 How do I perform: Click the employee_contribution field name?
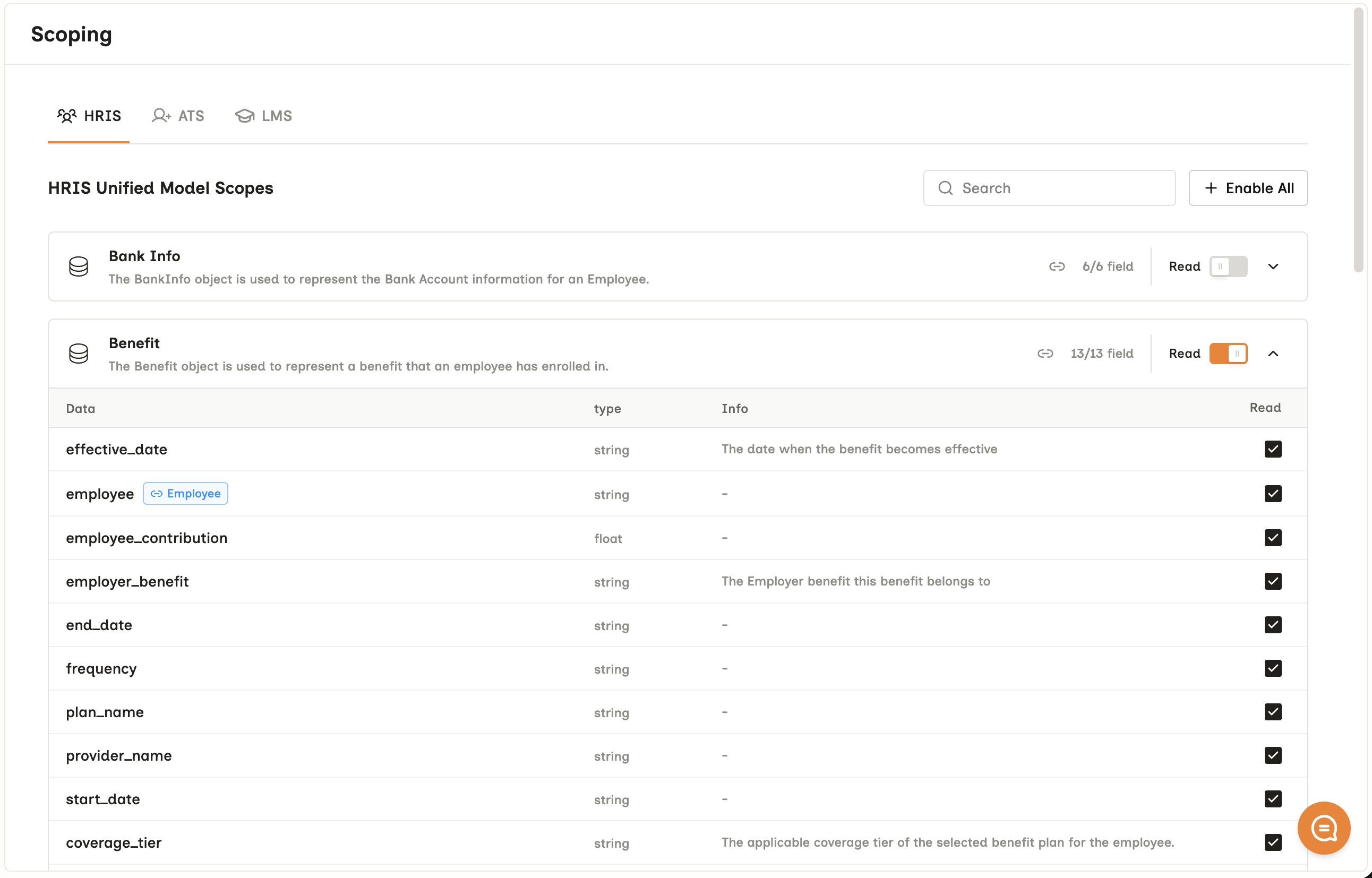point(147,538)
